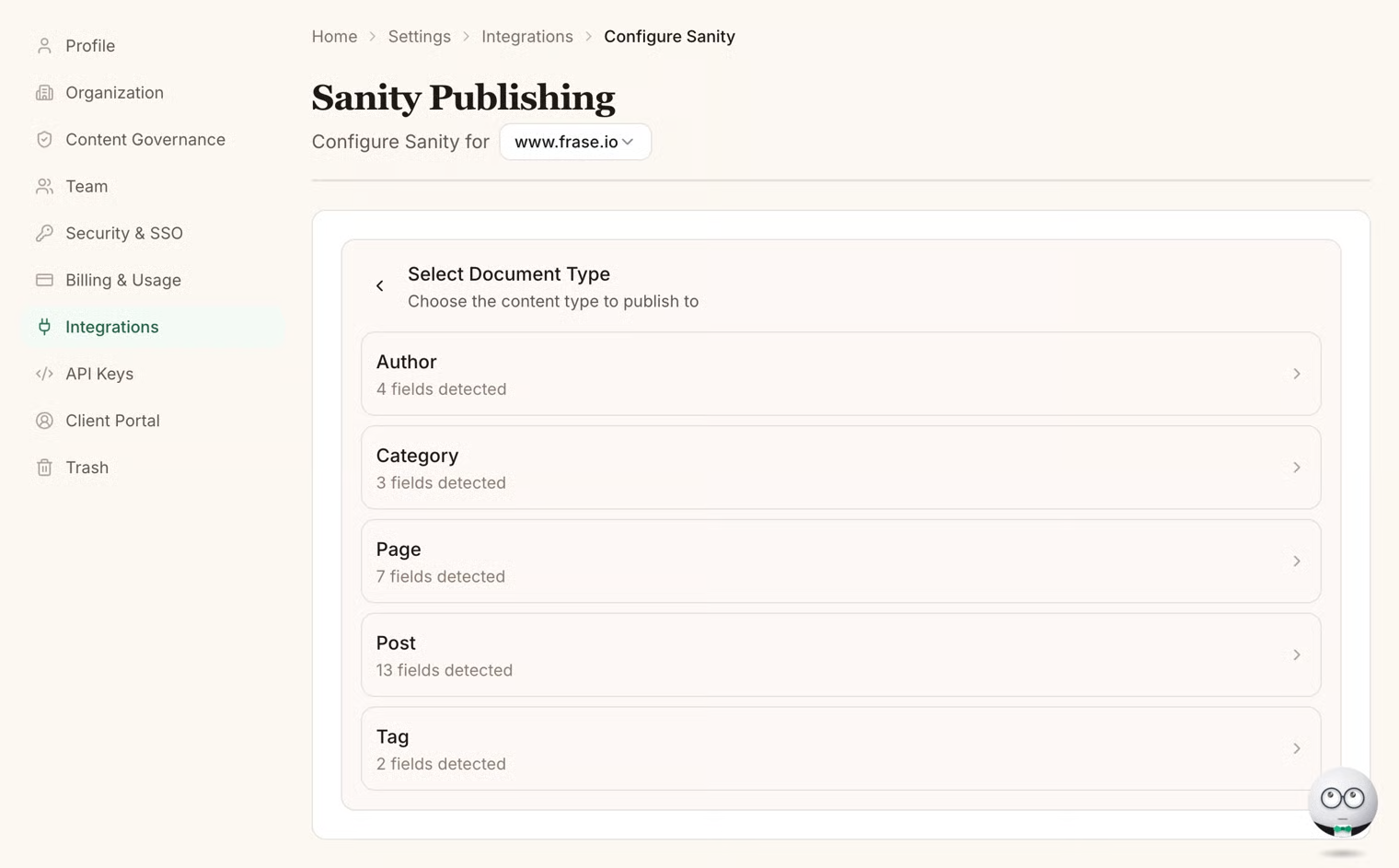Go back using the left arrow button
Image resolution: width=1399 pixels, height=868 pixels.
click(379, 286)
